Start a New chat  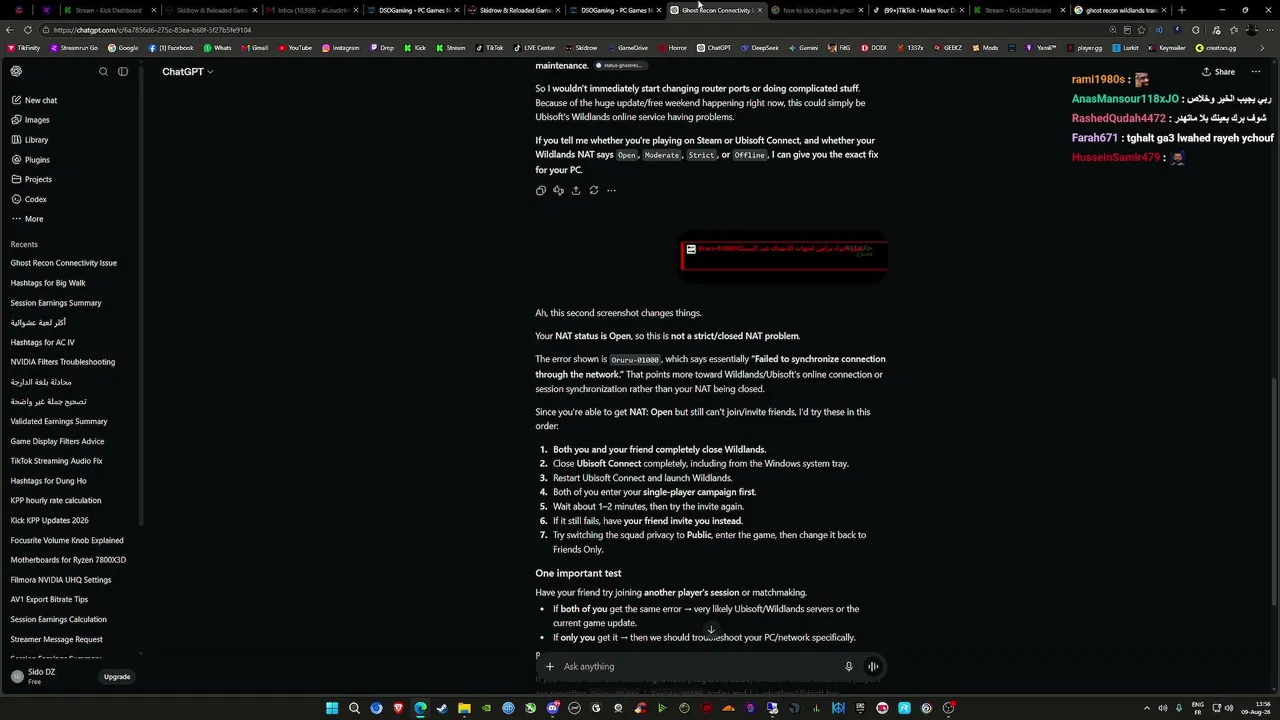(40, 100)
